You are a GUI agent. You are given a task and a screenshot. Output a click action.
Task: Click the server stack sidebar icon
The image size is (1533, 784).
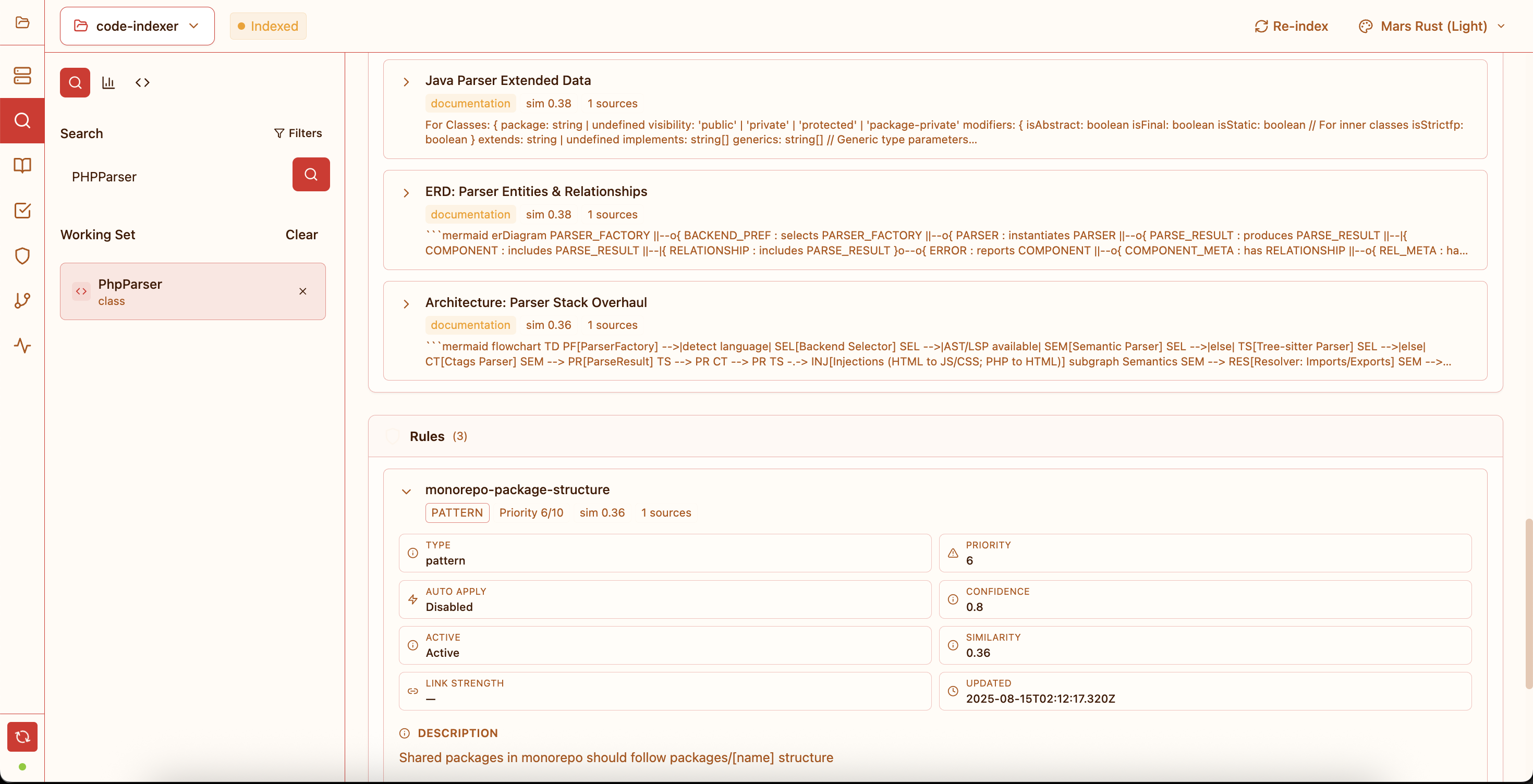[x=22, y=76]
